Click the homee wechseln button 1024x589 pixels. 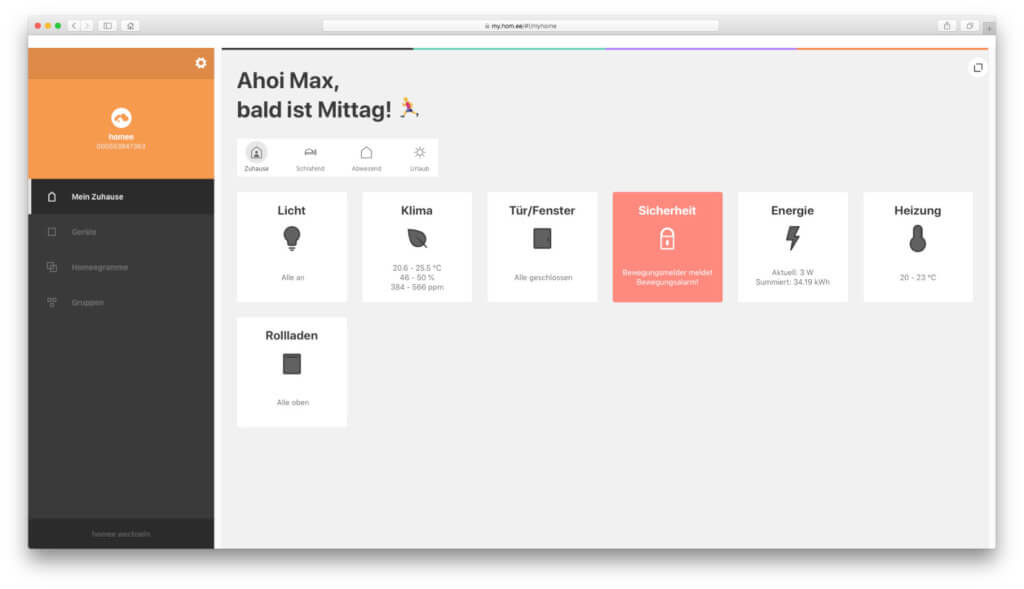click(x=120, y=534)
